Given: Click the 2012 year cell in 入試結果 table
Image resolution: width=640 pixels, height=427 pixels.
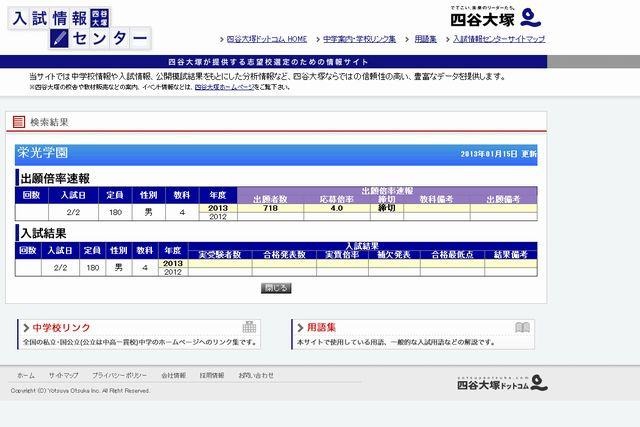Looking at the screenshot, I should tap(173, 272).
